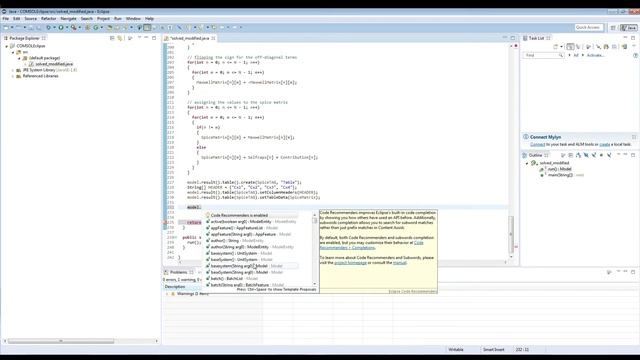Viewport: 640px width, 360px height.
Task: Click the Quick Access field
Action: [x=588, y=27]
